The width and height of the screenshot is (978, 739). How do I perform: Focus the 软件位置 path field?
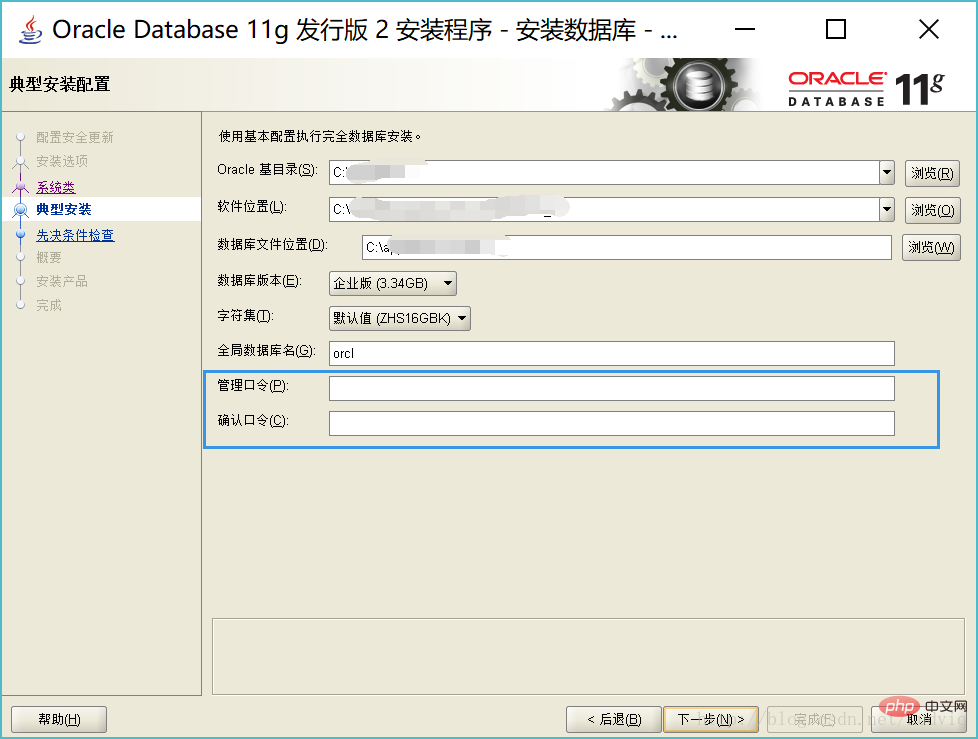coord(604,210)
